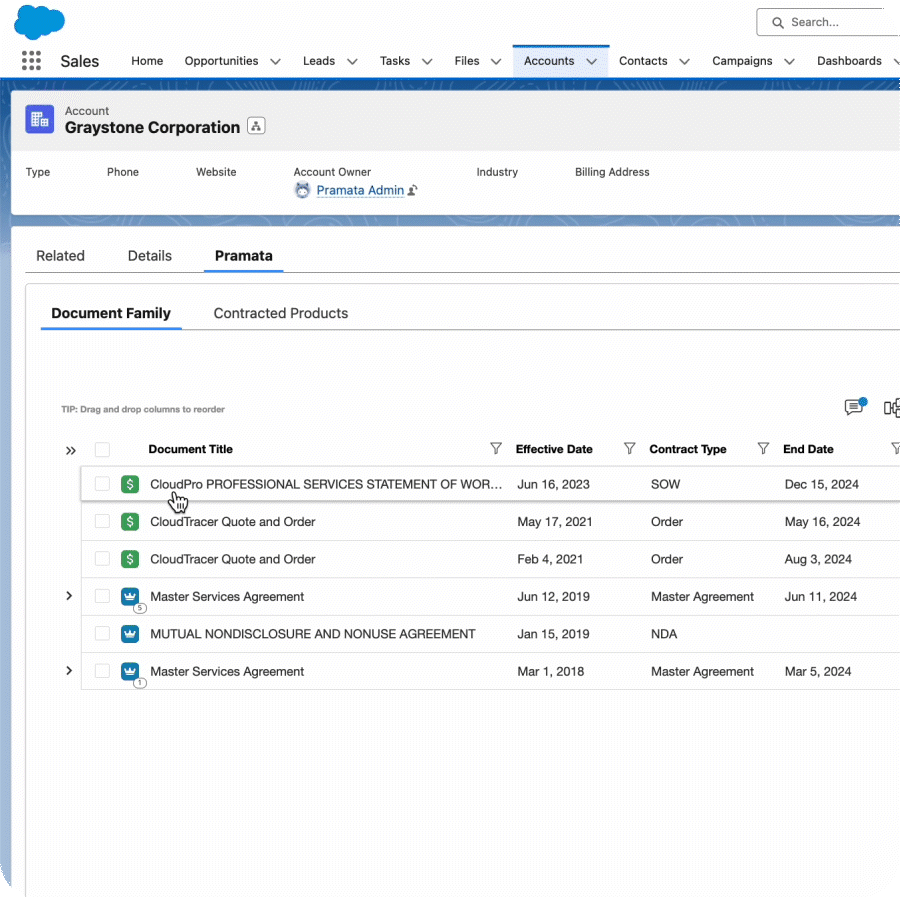The width and height of the screenshot is (900, 900).
Task: Expand all rows with double chevron
Action: pyautogui.click(x=71, y=451)
